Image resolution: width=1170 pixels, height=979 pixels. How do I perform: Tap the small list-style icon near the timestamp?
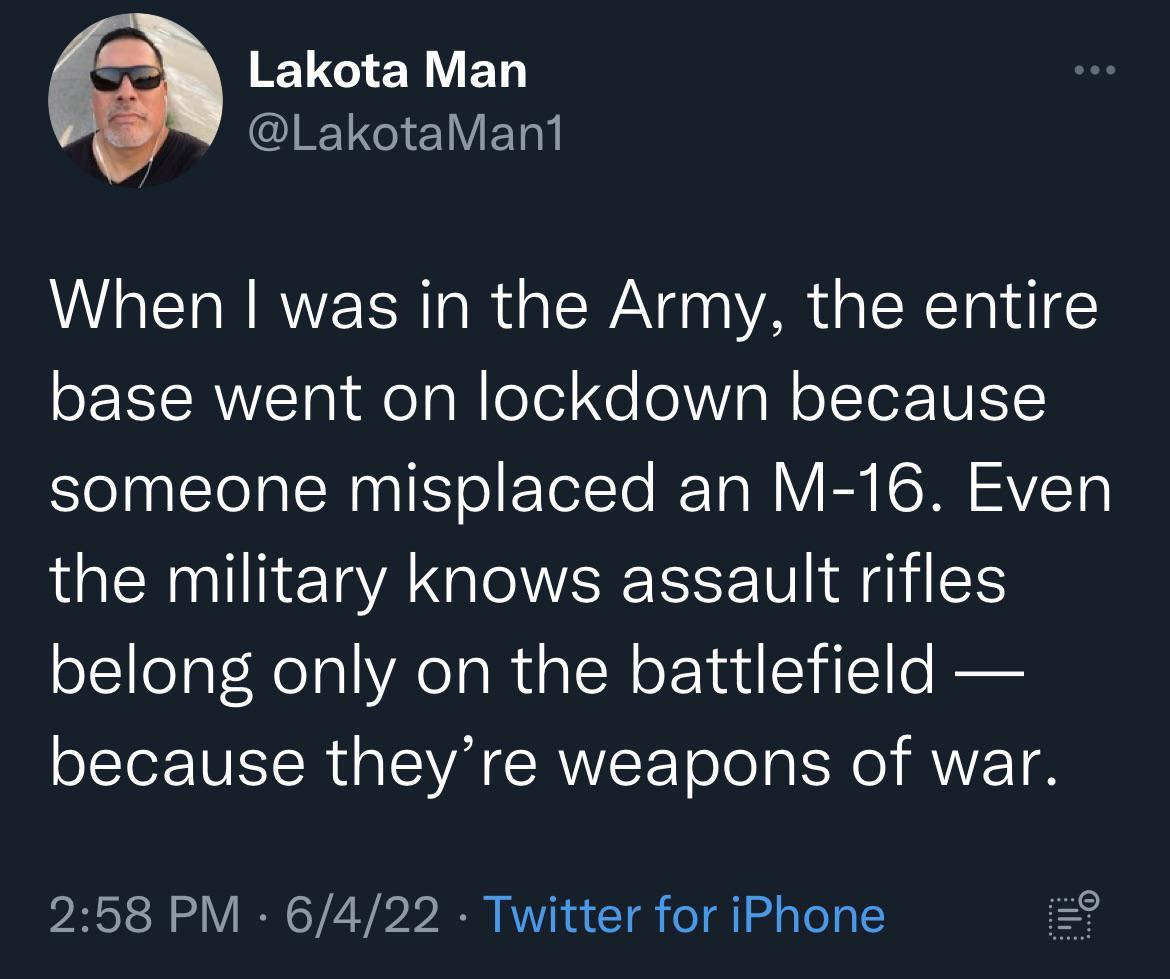pyautogui.click(x=1071, y=912)
